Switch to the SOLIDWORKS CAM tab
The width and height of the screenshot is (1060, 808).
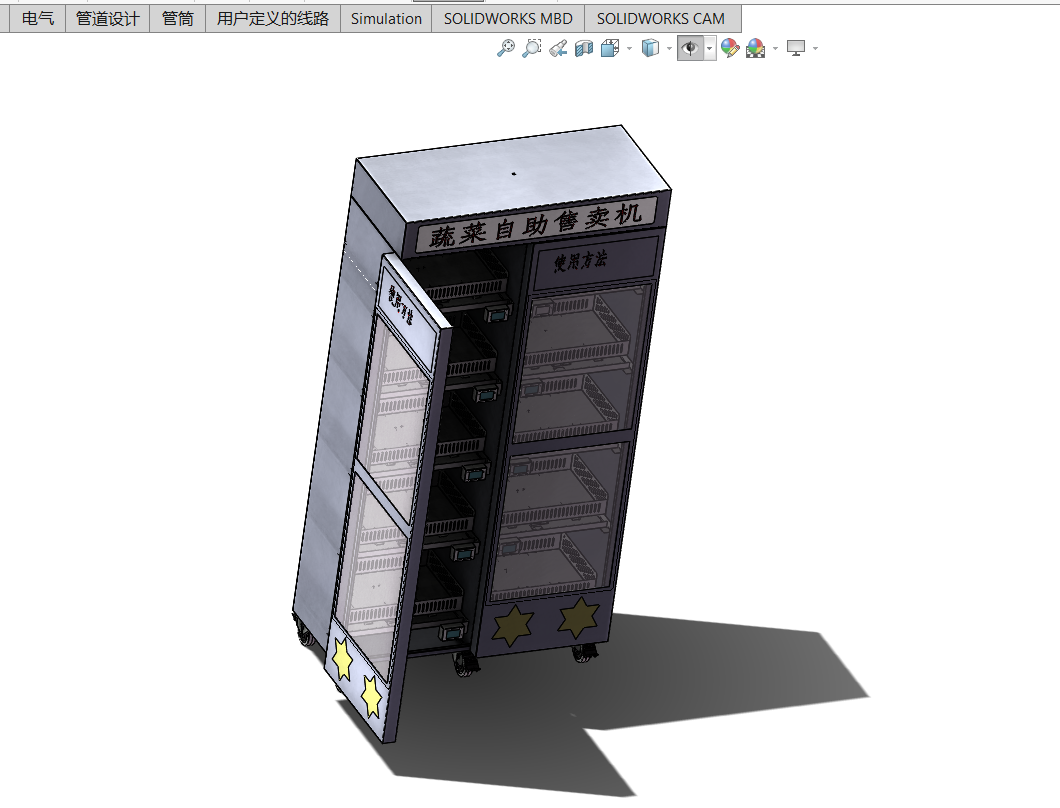tap(660, 19)
